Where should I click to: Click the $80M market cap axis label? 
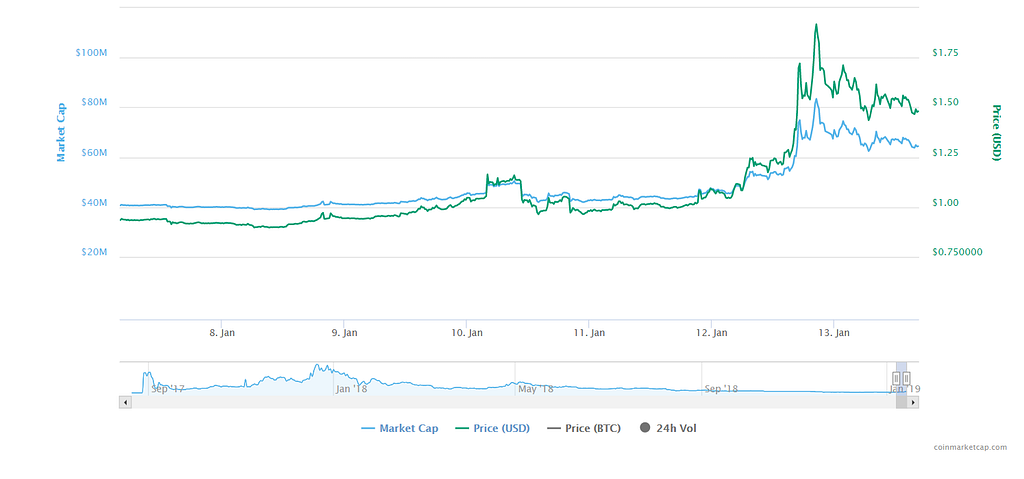[x=95, y=103]
